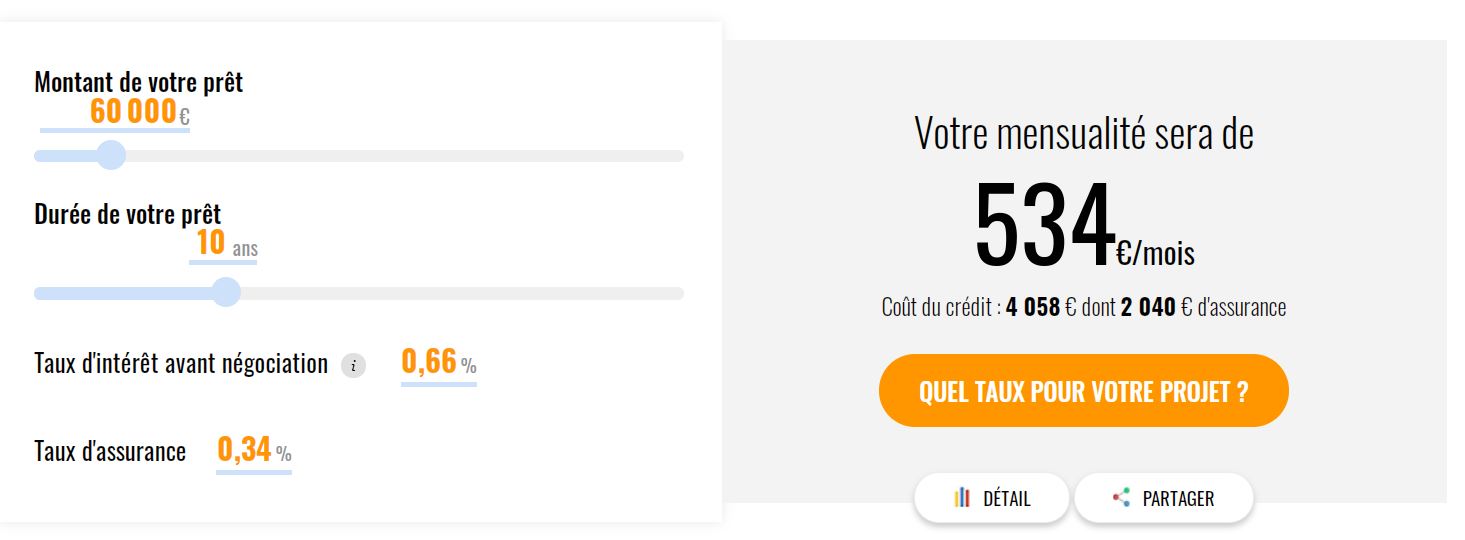
Task: Select the 60 000 loan amount field
Action: coord(133,112)
